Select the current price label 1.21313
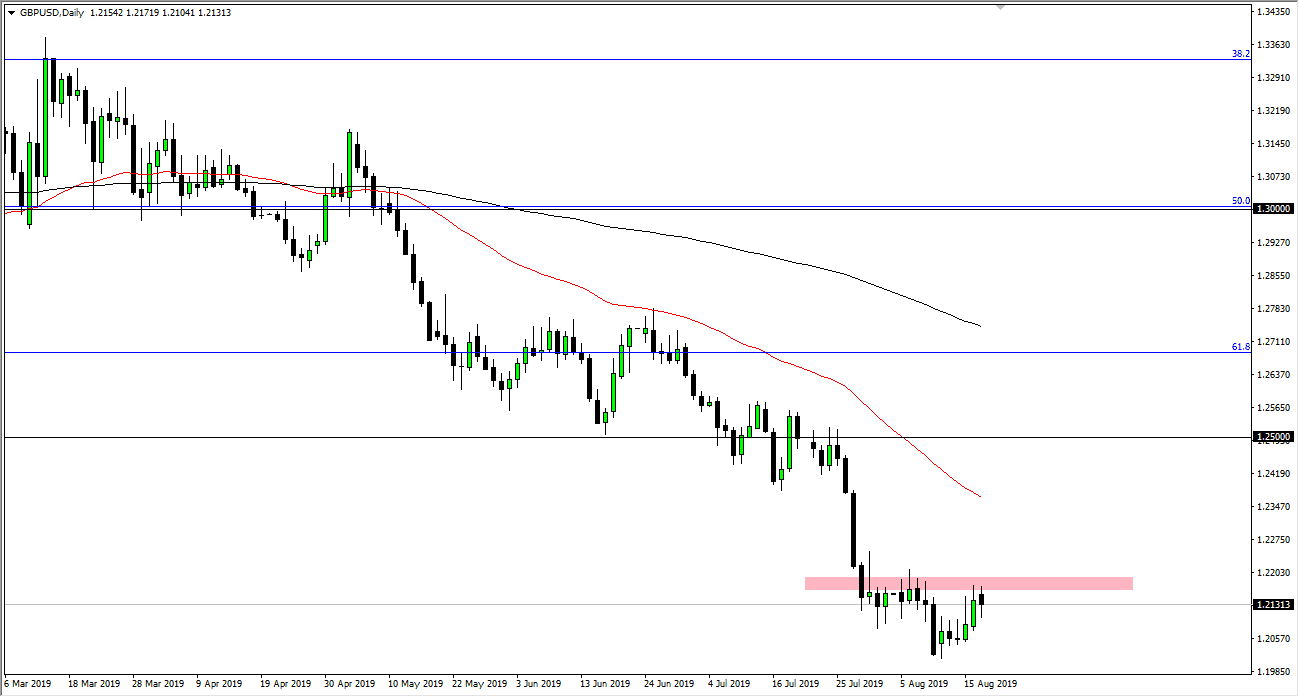This screenshot has height=697, width=1299. [x=1276, y=605]
